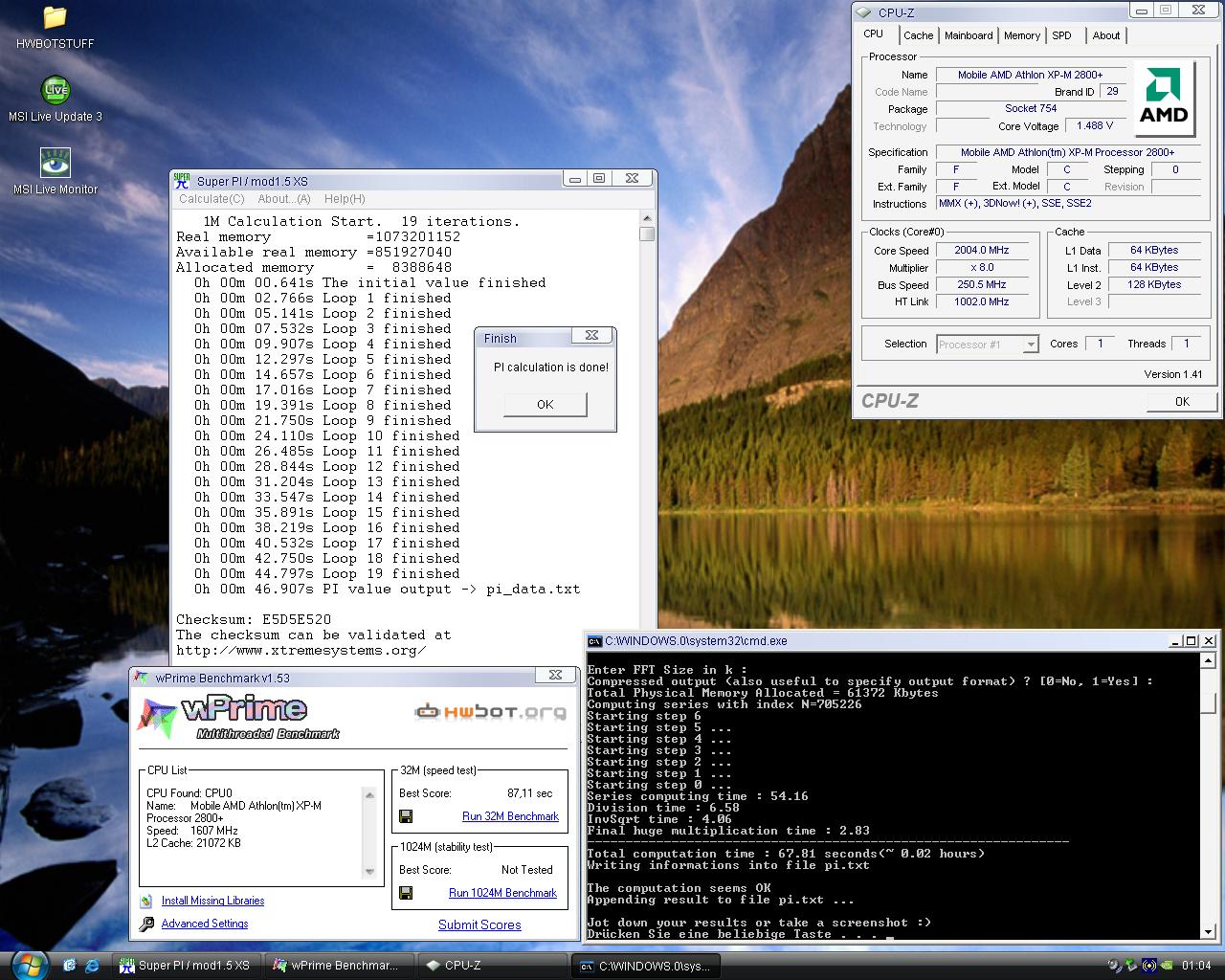This screenshot has height=980, width=1225.
Task: Open the Help(H) menu in Super PI
Action: tap(345, 199)
